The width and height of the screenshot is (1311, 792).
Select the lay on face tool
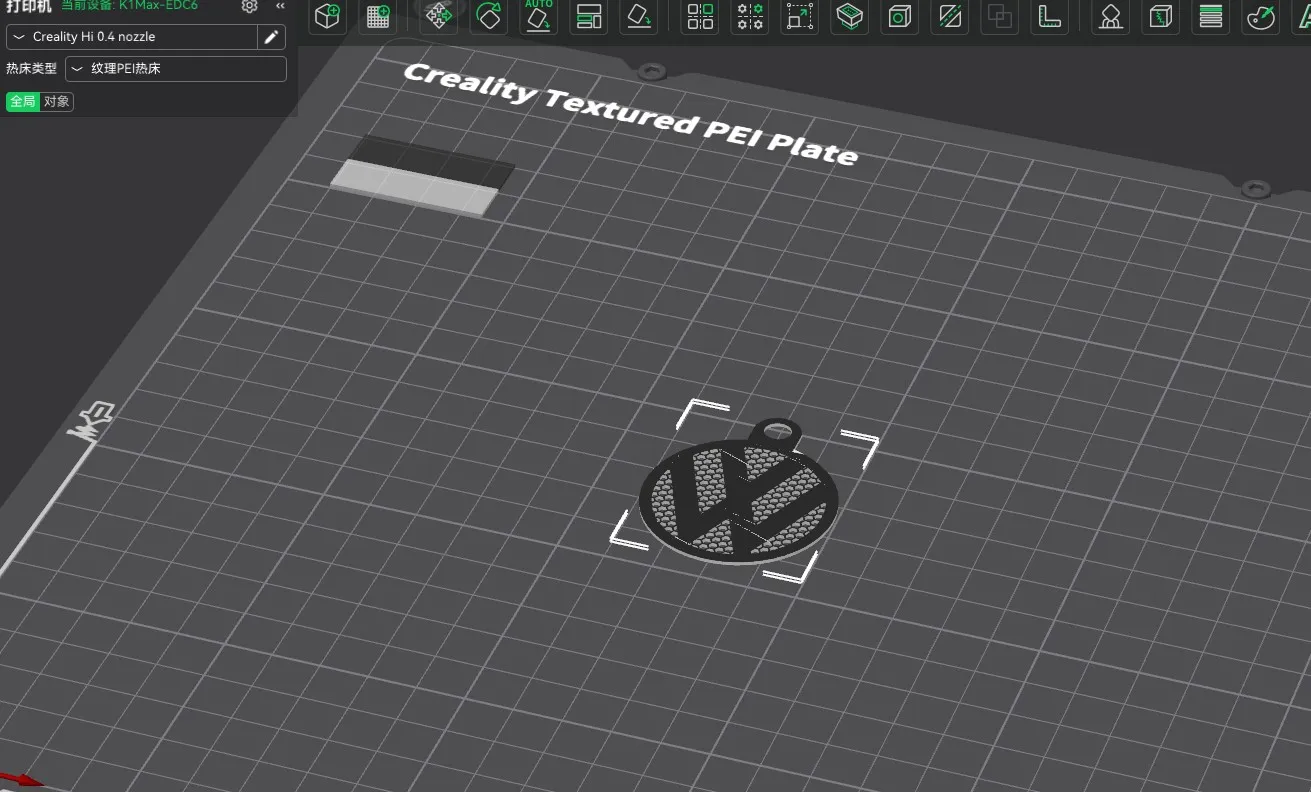pos(639,16)
